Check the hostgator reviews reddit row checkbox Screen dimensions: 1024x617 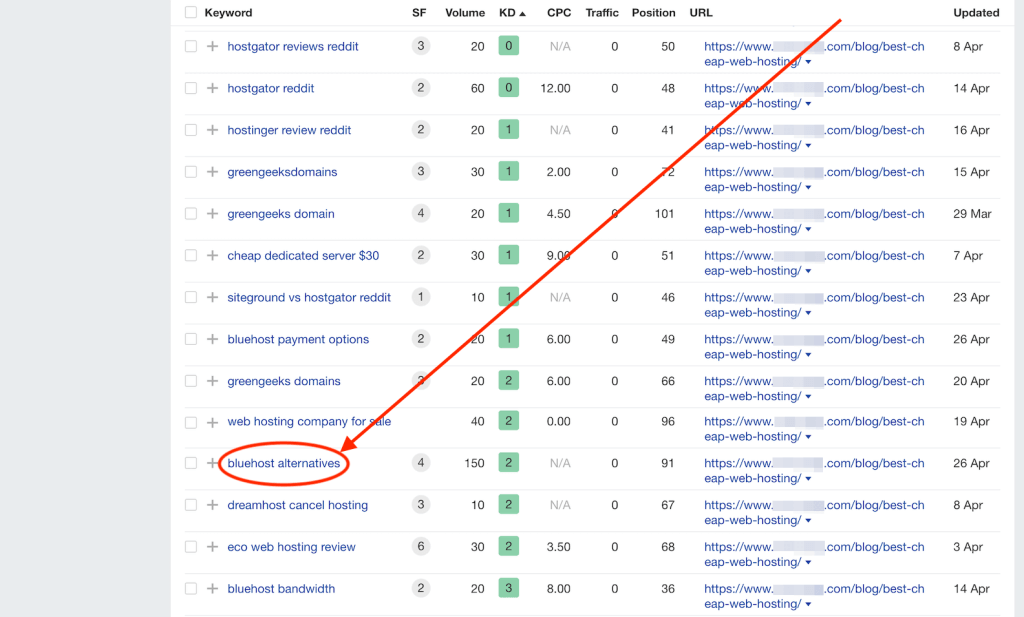point(191,46)
